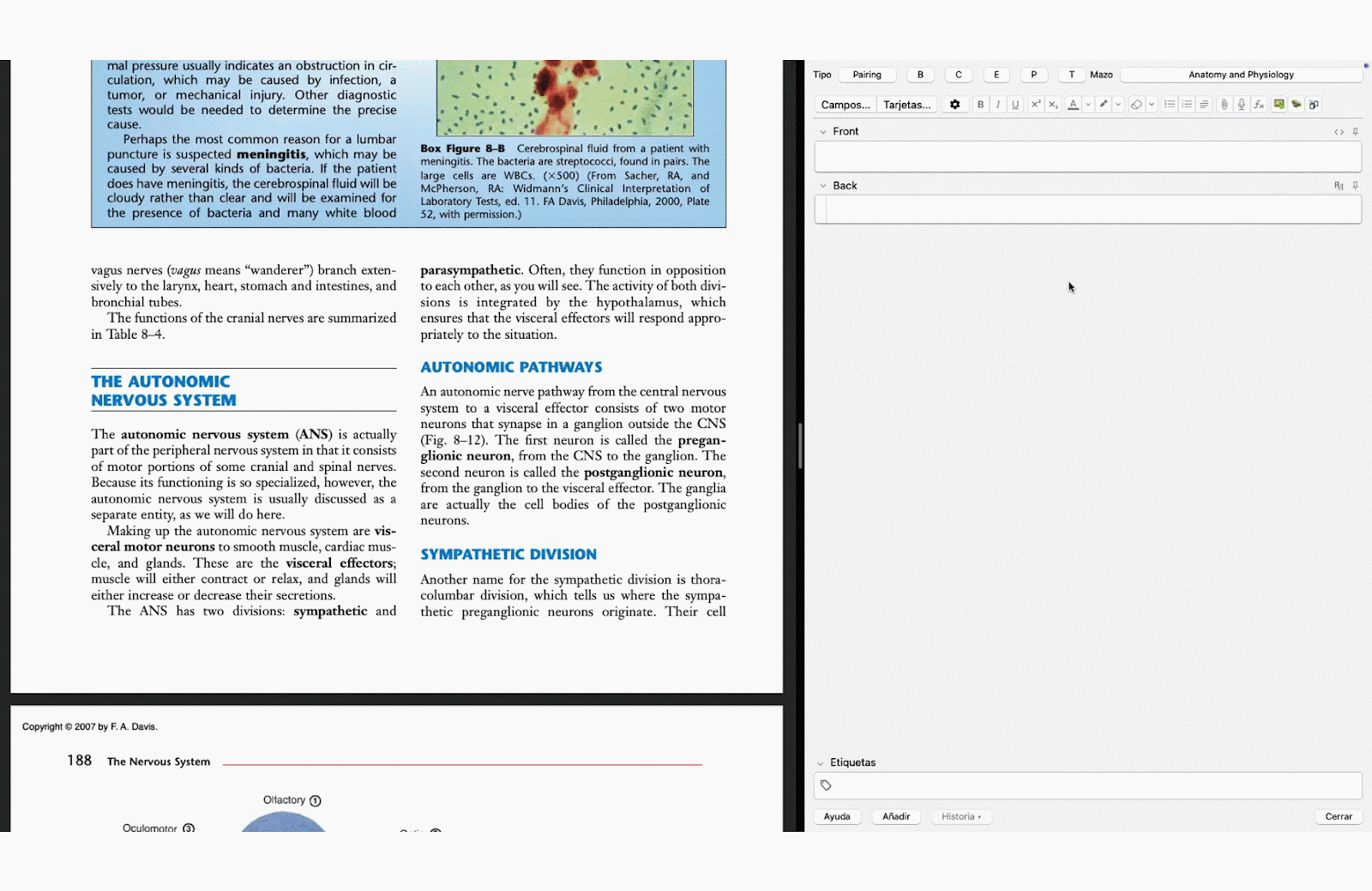
Task: Click the text color swatch
Action: (1074, 105)
